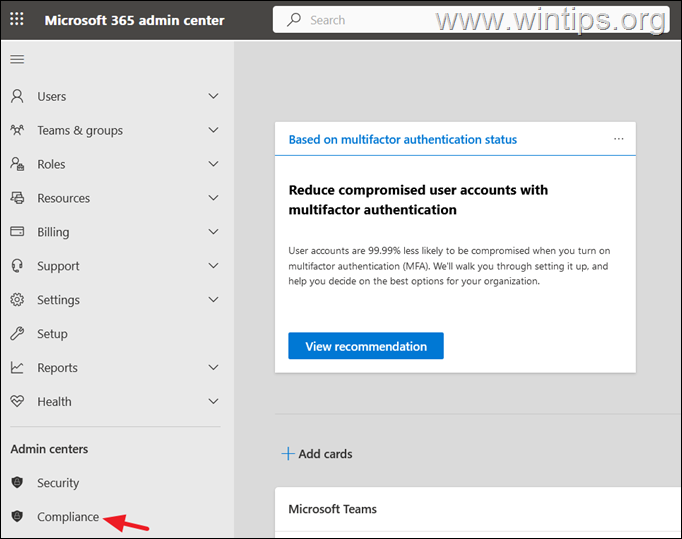682x539 pixels.
Task: Collapse the navigation menu hamburger icon
Action: pos(17,59)
